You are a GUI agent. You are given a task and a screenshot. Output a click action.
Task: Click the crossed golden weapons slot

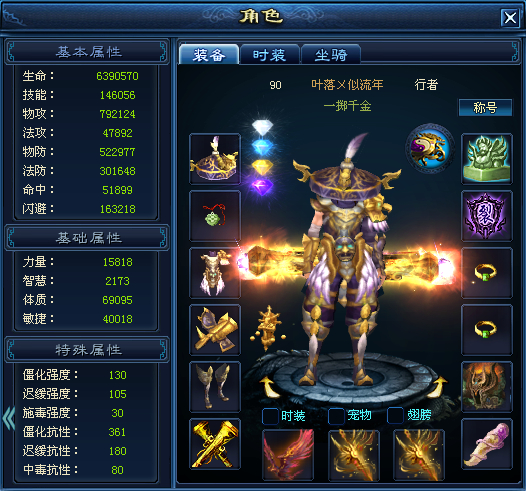[x=215, y=444]
